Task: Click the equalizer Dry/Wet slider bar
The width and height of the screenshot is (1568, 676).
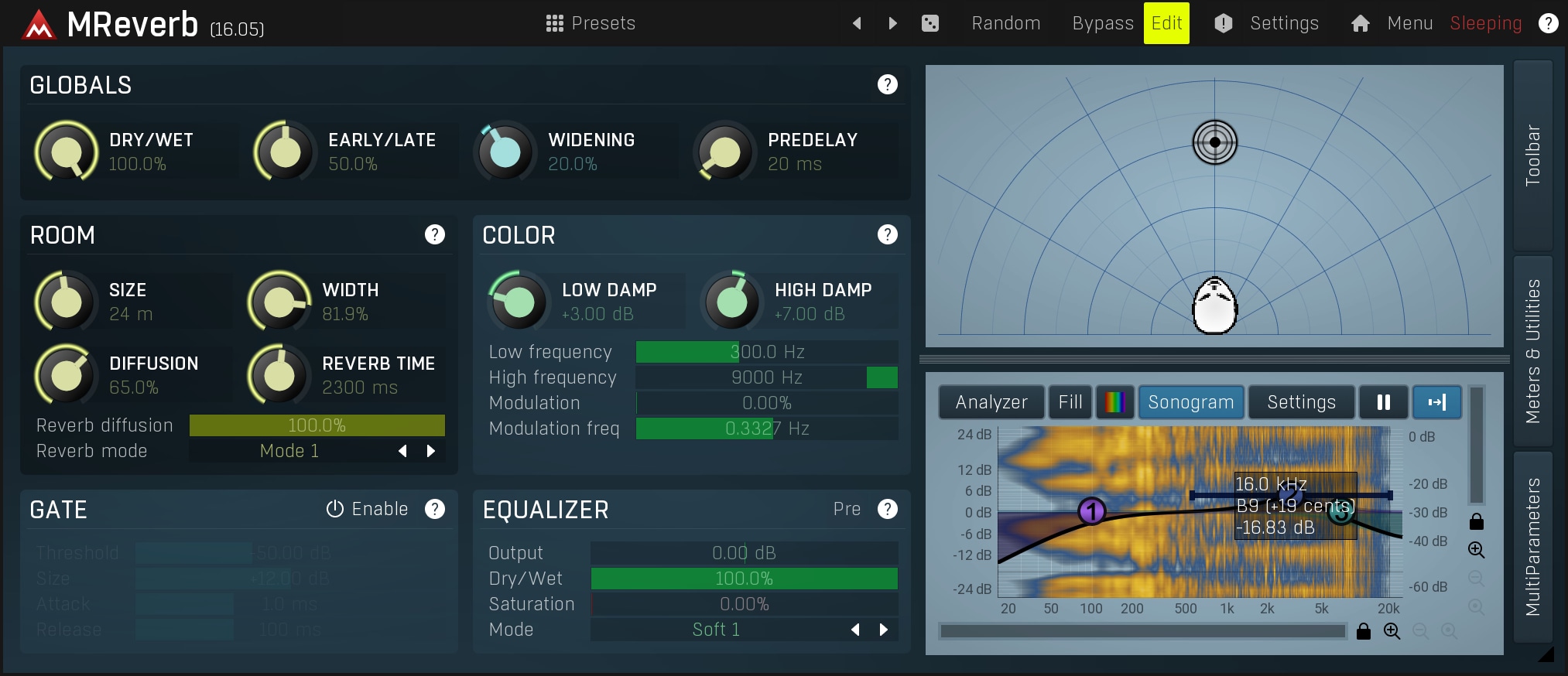Action: [745, 579]
